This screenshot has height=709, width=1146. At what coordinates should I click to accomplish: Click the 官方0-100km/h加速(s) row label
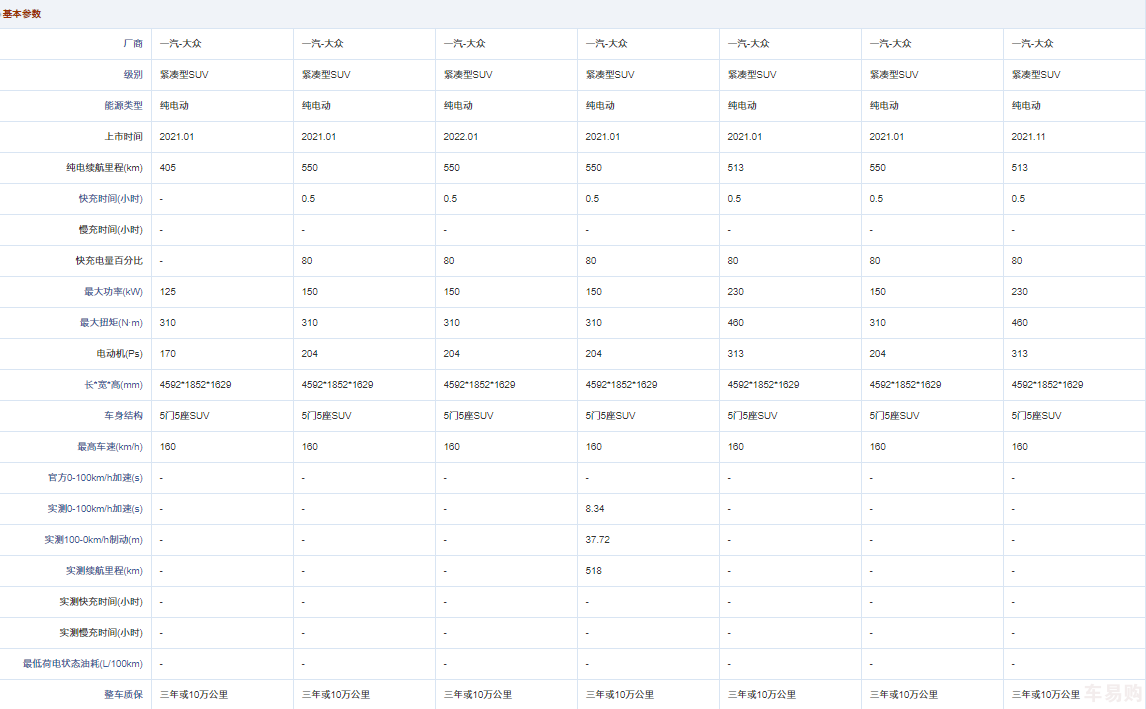coord(96,478)
